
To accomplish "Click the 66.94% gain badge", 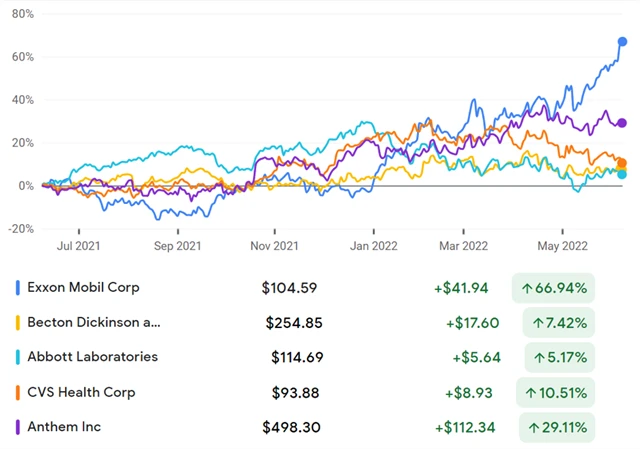I will pos(553,288).
